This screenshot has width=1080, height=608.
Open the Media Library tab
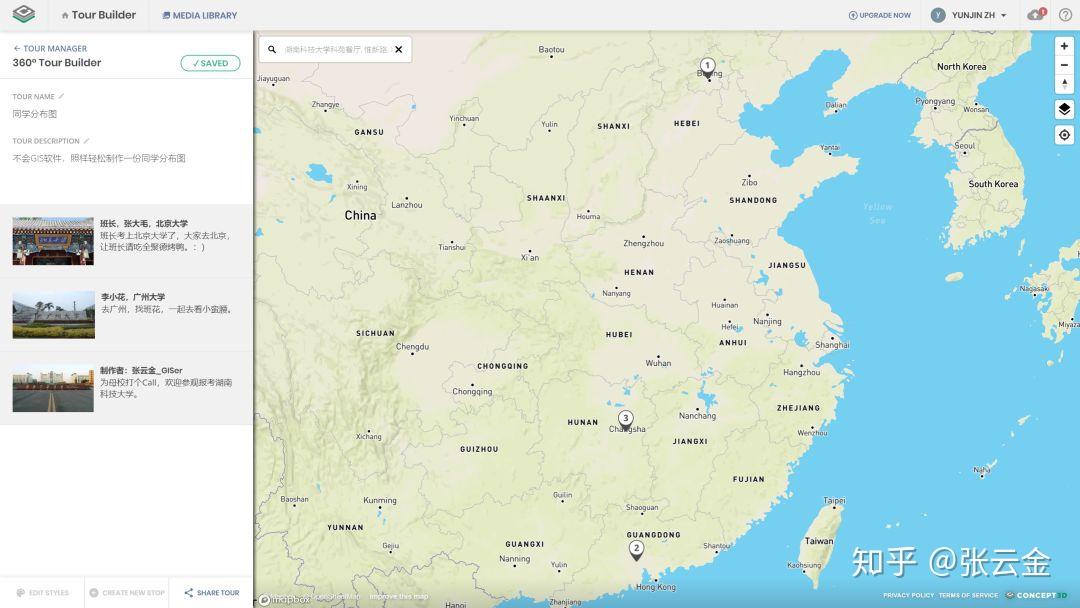click(200, 15)
